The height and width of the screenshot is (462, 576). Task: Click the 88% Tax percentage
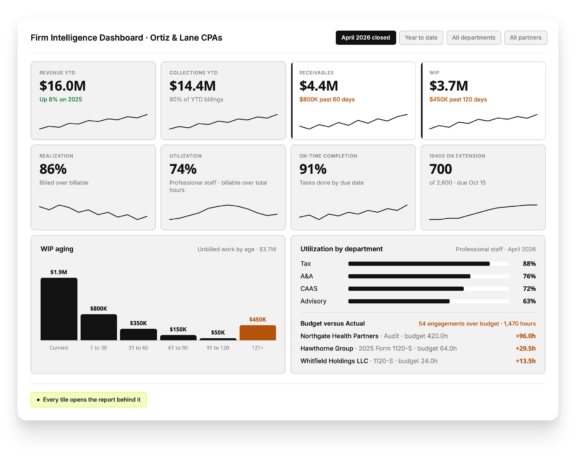point(529,264)
